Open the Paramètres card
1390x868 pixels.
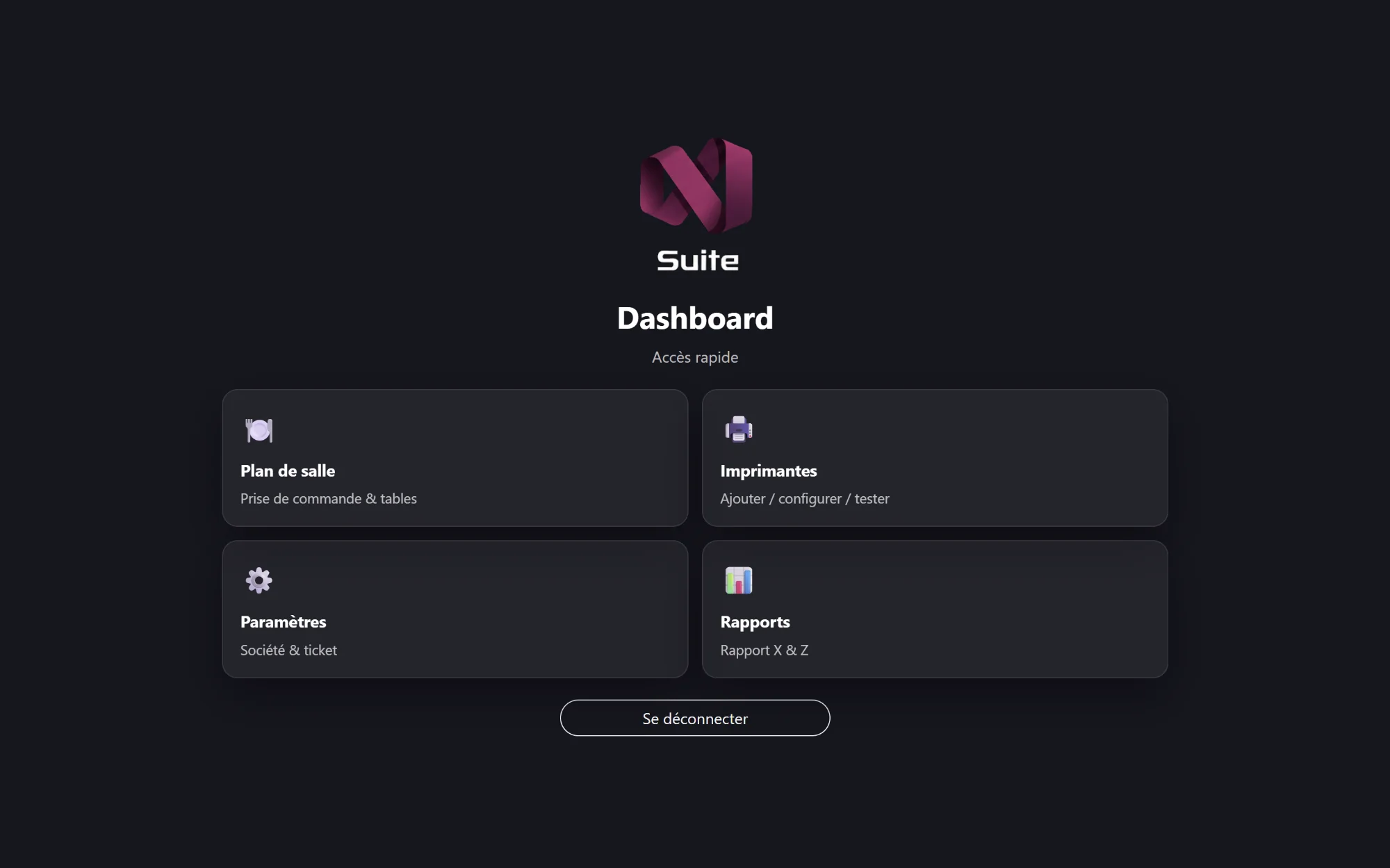click(x=455, y=609)
